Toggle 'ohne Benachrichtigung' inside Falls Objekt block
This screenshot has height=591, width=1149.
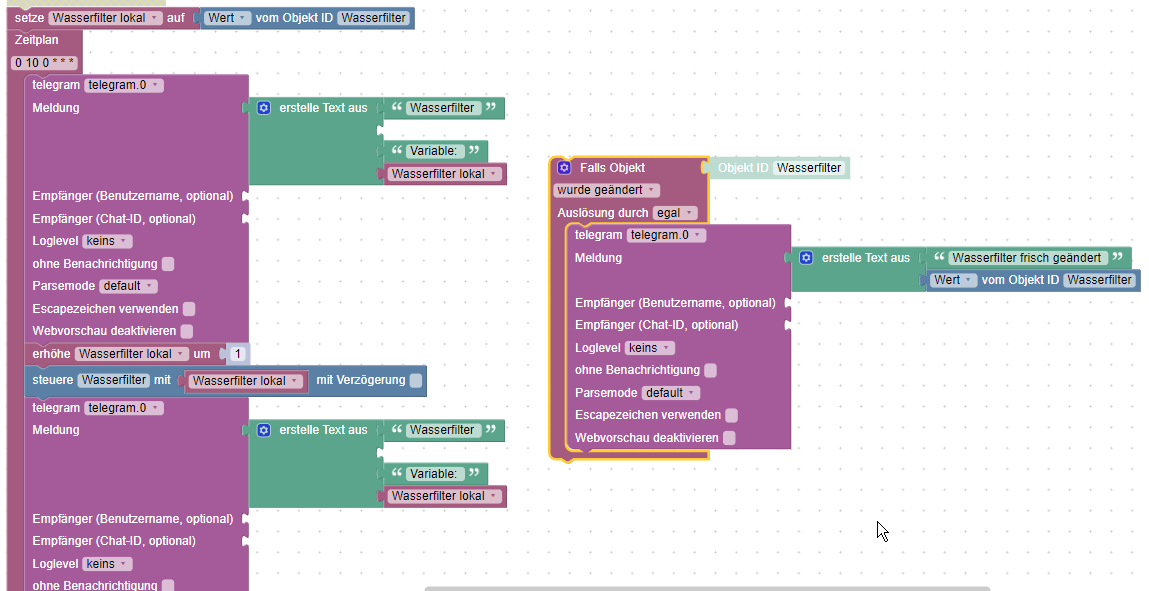click(x=710, y=371)
